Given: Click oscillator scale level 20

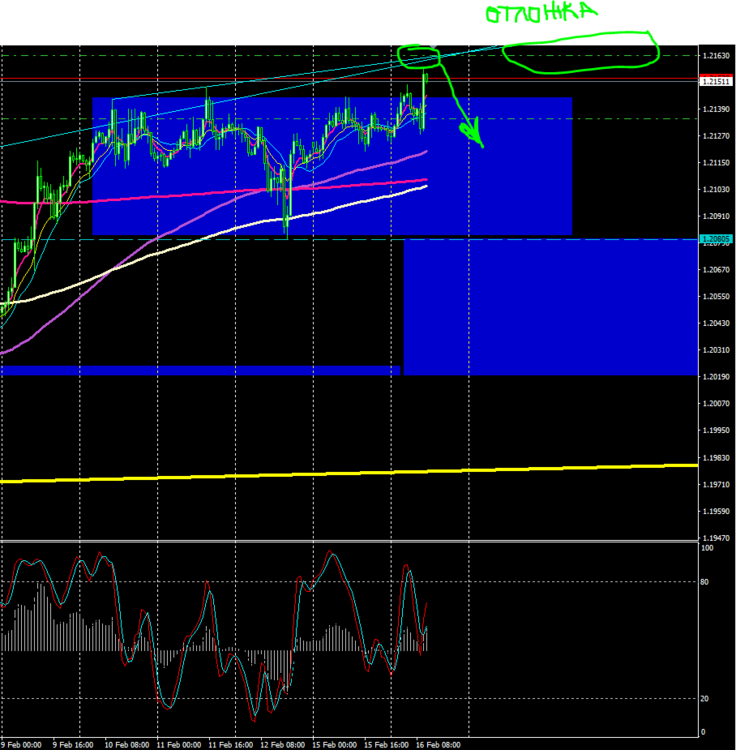Looking at the screenshot, I should click(x=704, y=699).
